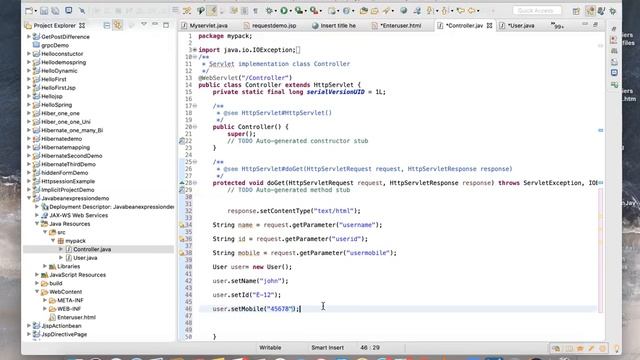The width and height of the screenshot is (640, 360).
Task: Click the warning marker on line 34
Action: coord(182,225)
